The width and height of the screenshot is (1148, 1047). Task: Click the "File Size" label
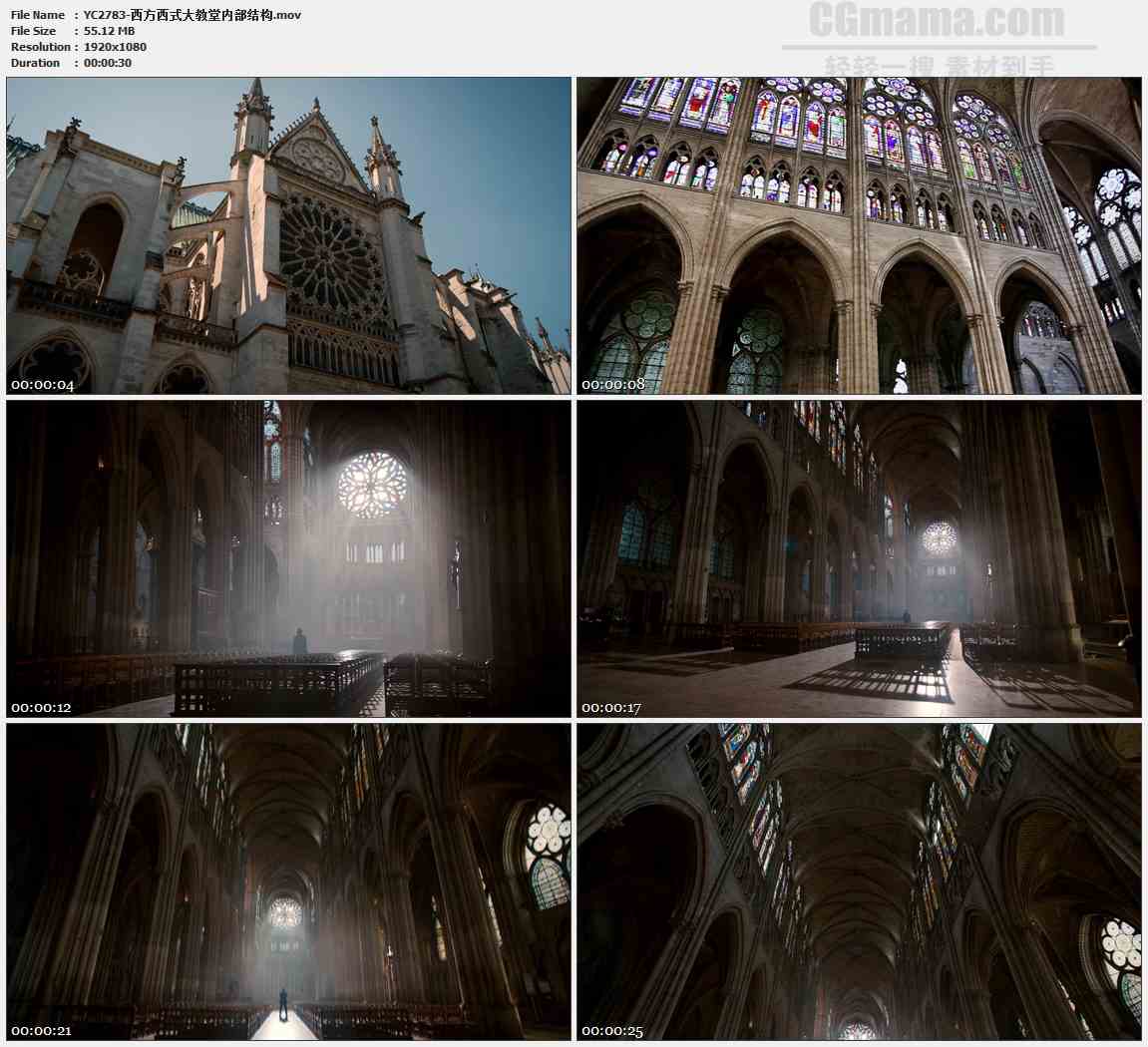33,31
